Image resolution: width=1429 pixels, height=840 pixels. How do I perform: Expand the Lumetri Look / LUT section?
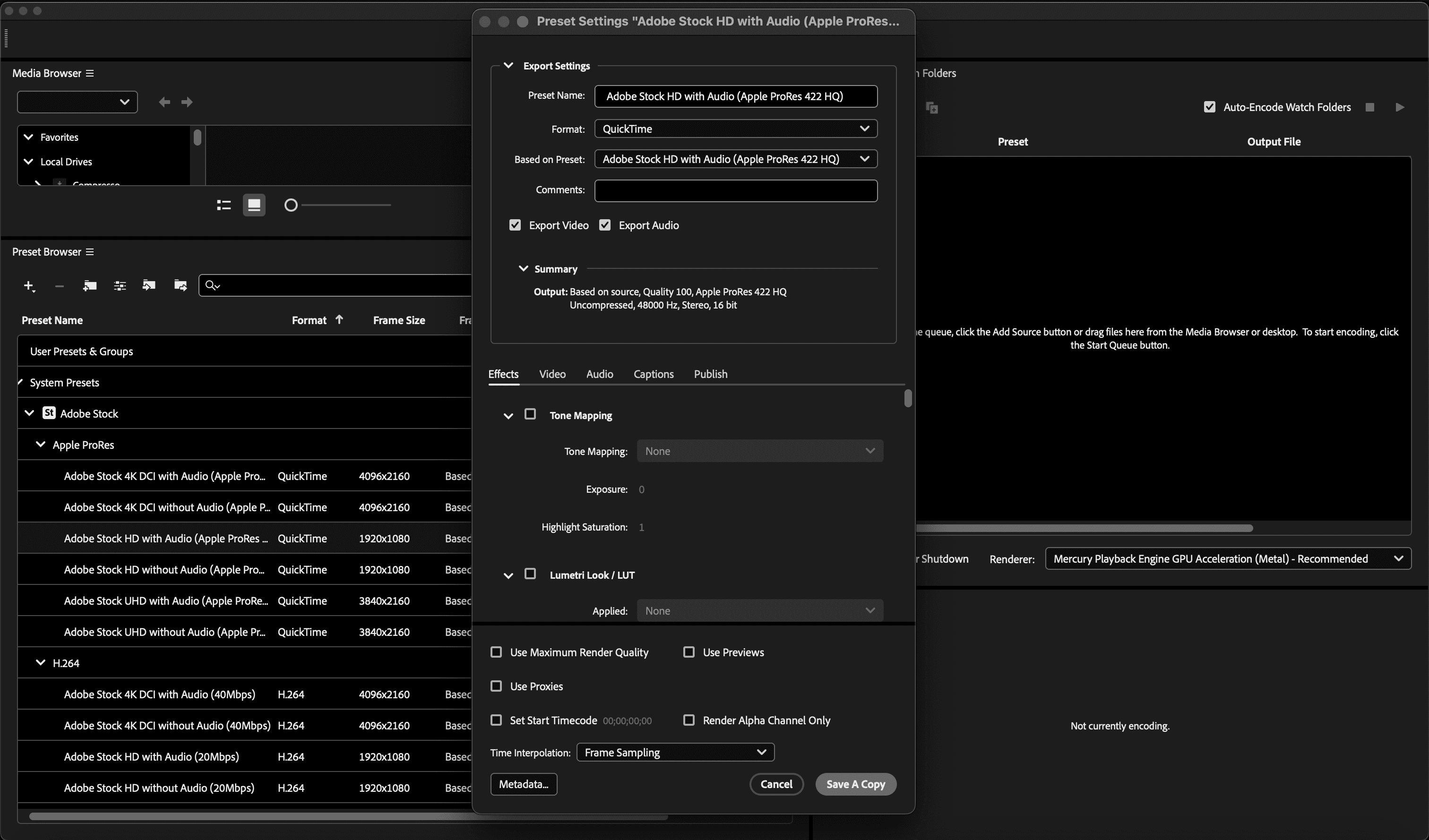509,574
